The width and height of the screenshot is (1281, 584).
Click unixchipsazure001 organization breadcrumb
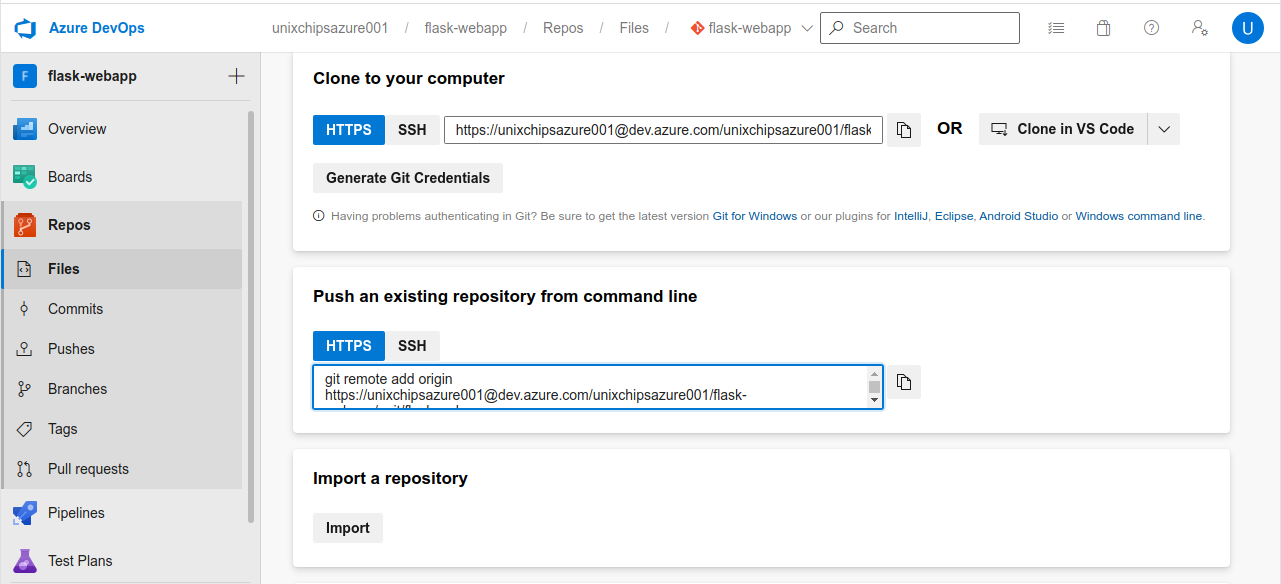(330, 28)
